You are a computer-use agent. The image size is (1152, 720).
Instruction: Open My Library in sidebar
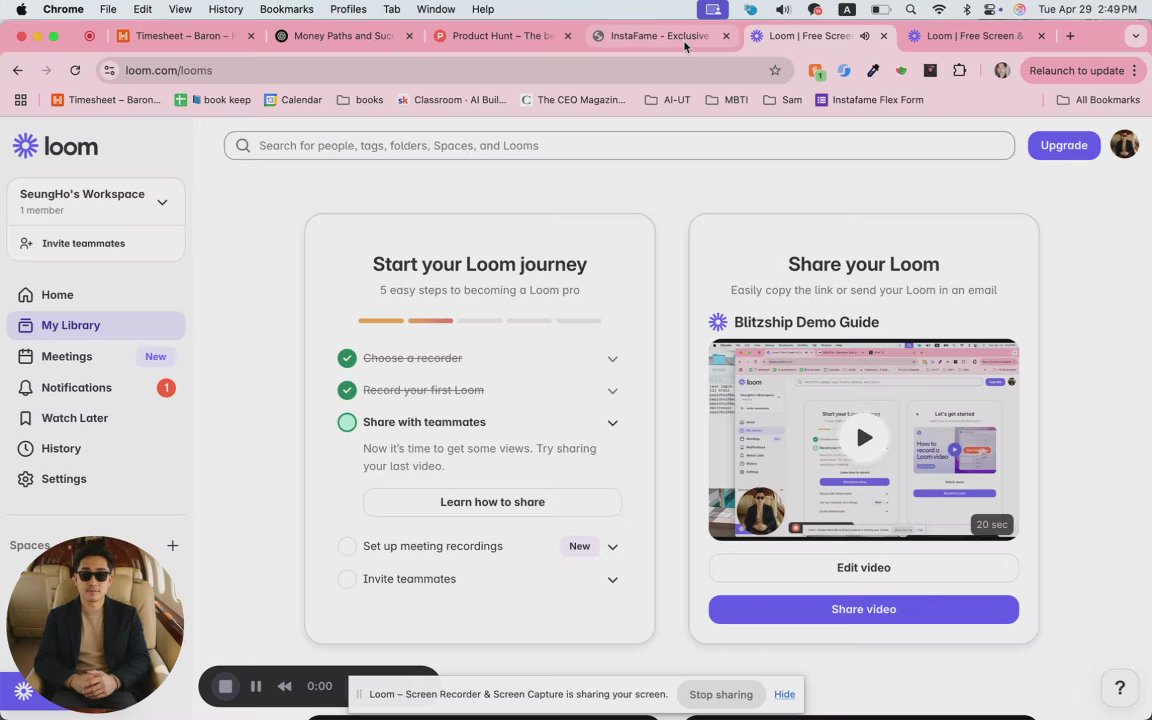pos(96,325)
